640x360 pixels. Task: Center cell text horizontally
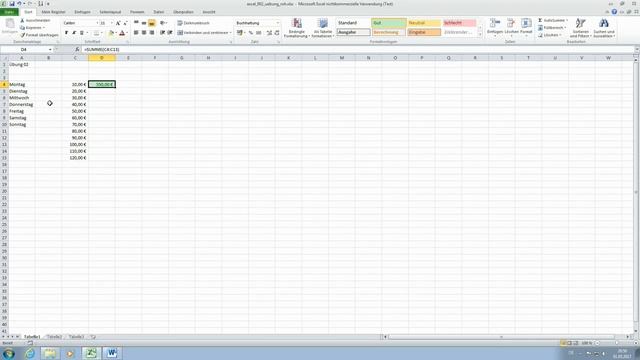tap(144, 33)
